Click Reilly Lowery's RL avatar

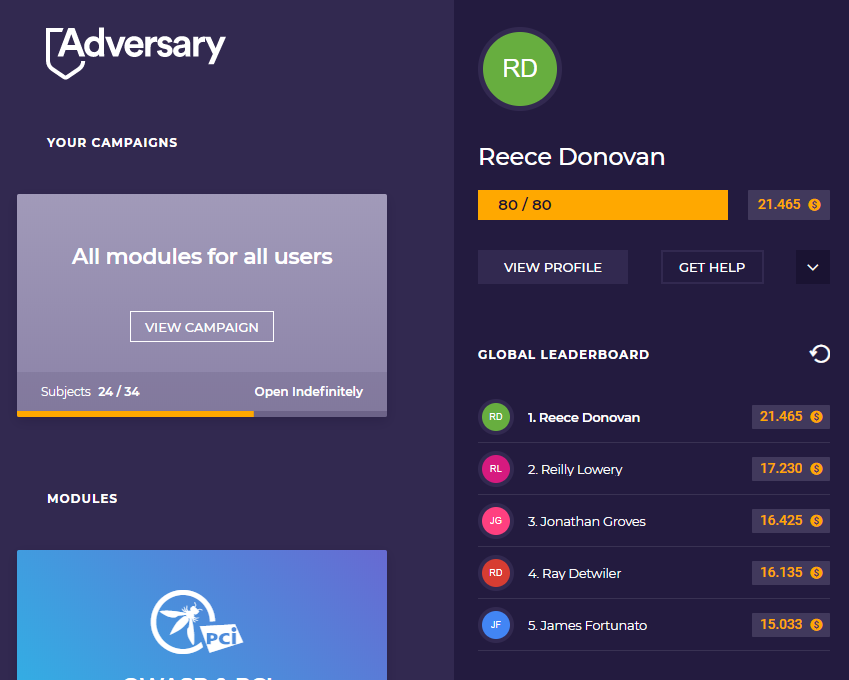point(496,469)
